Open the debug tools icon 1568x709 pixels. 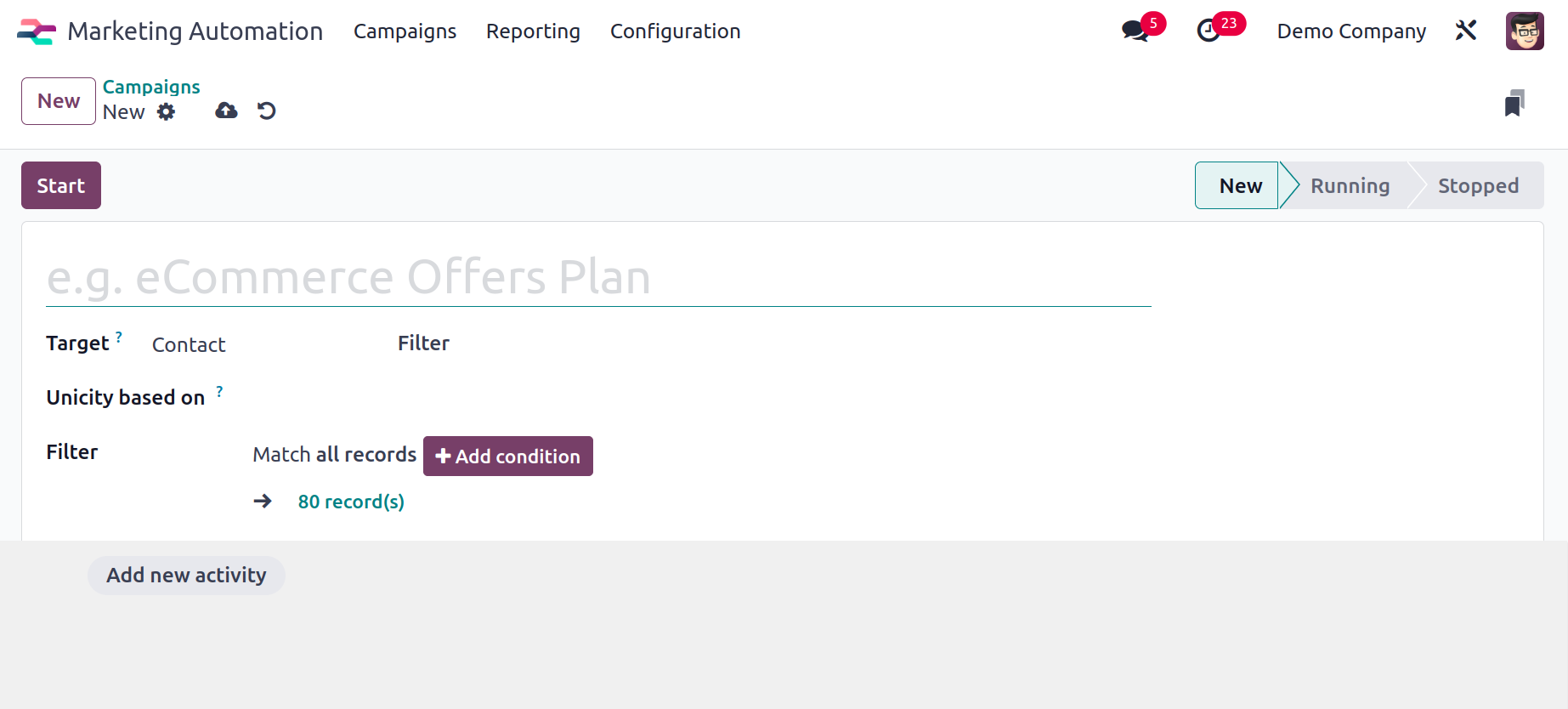pos(1466,31)
